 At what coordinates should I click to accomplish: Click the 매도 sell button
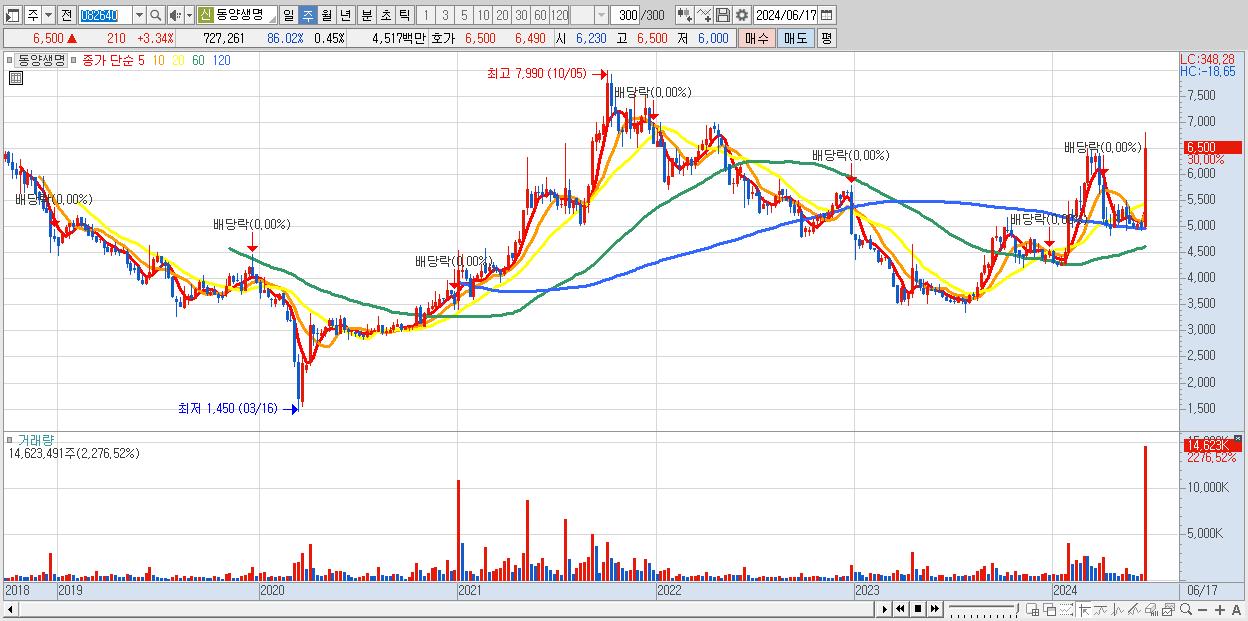(x=795, y=38)
